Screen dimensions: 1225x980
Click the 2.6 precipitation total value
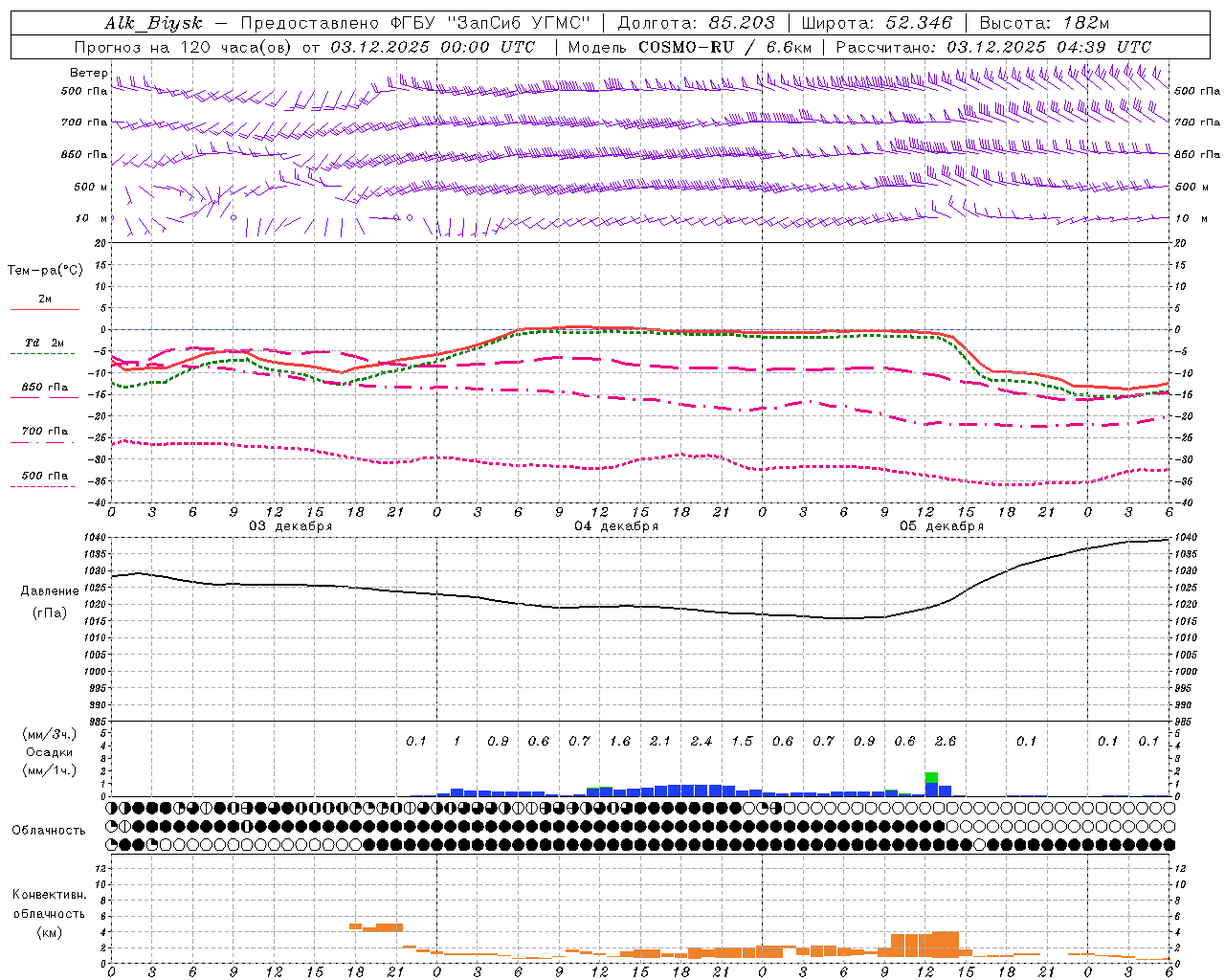pos(946,741)
